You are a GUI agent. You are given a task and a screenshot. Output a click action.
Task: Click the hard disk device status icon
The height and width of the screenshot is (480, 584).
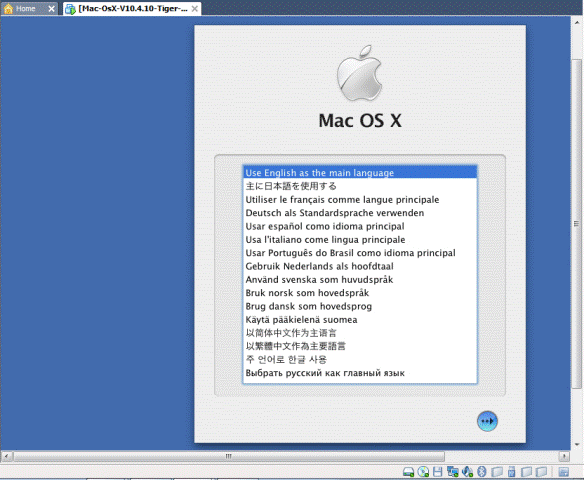pos(409,472)
